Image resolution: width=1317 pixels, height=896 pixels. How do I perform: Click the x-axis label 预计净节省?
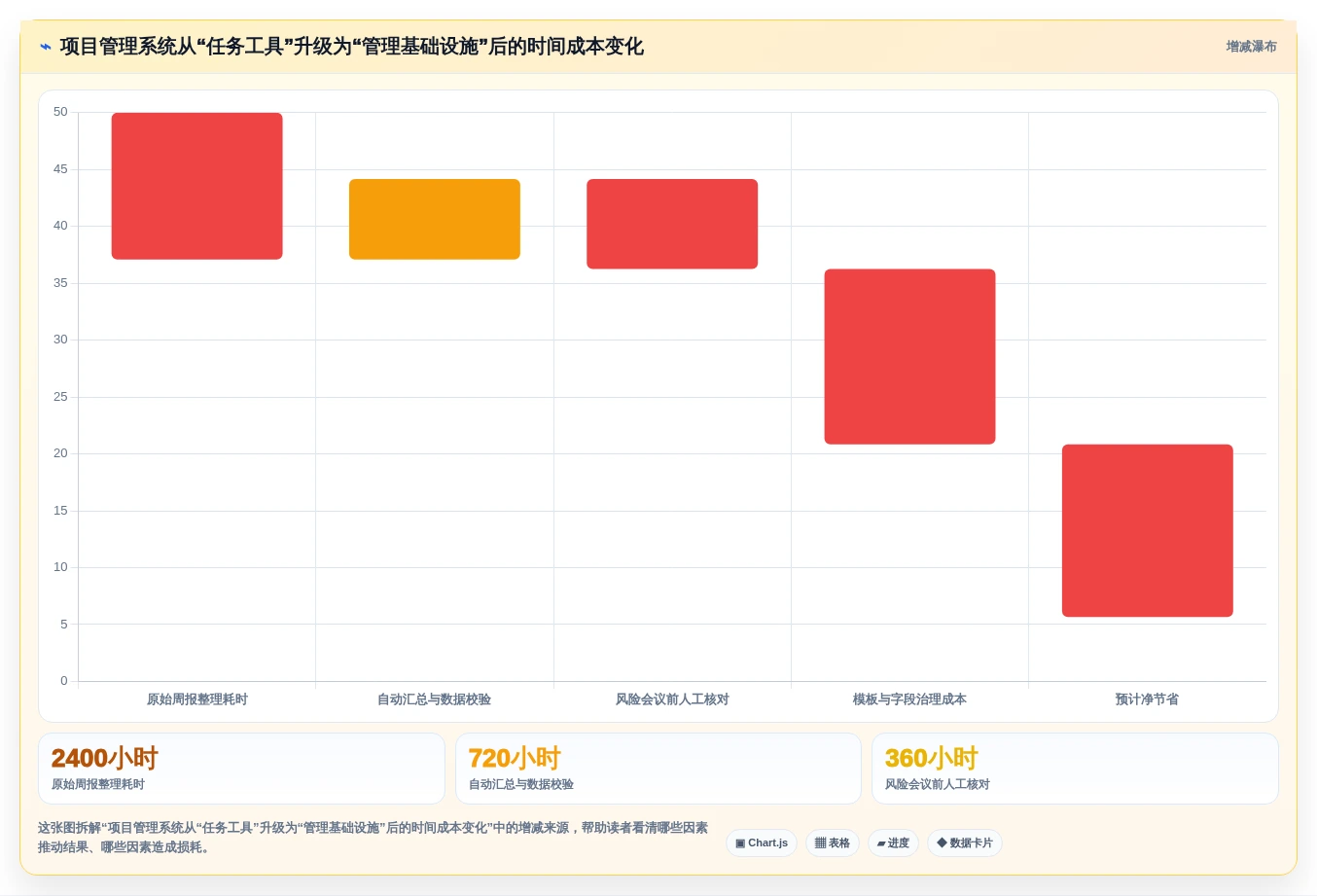click(1148, 699)
